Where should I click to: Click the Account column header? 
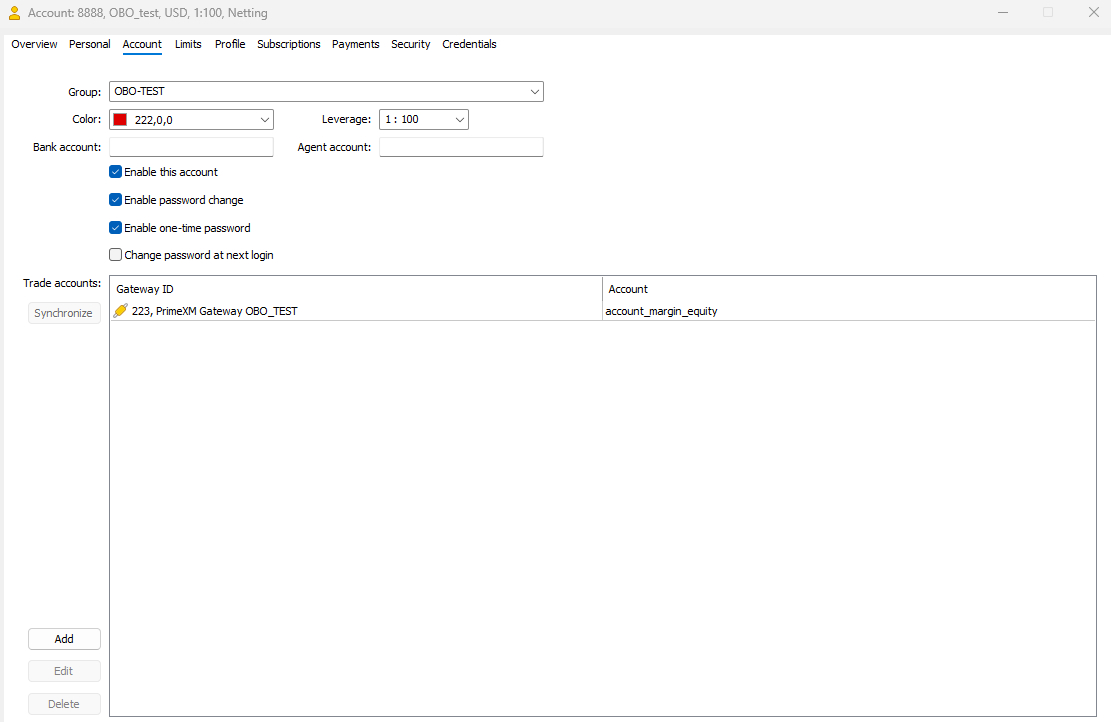click(x=849, y=289)
